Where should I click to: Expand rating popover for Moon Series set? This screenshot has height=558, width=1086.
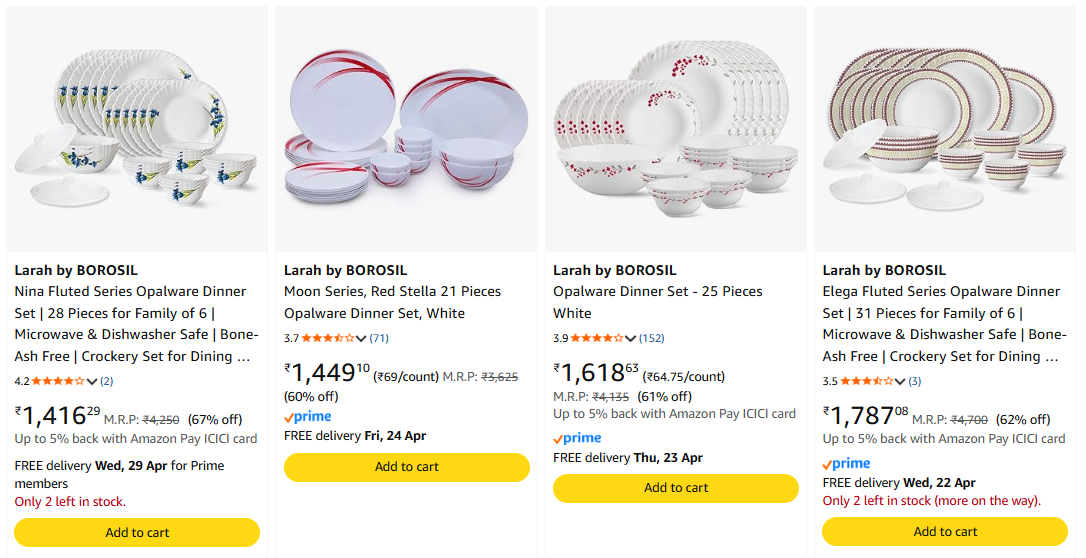[361, 338]
